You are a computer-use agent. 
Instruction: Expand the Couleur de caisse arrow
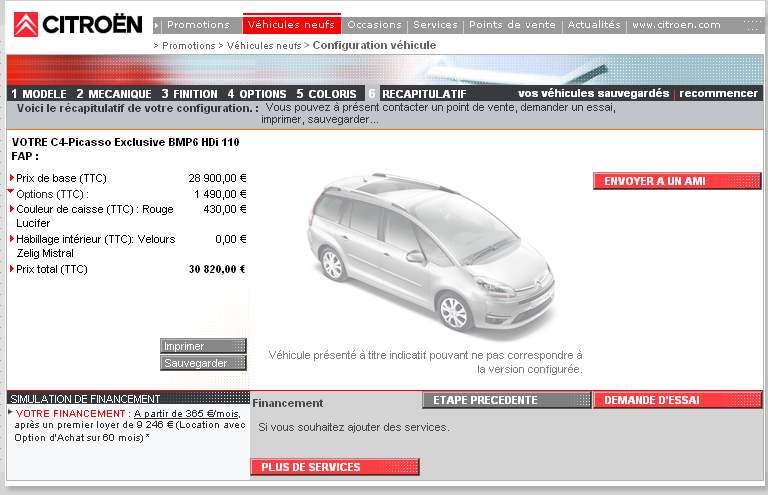pos(12,209)
